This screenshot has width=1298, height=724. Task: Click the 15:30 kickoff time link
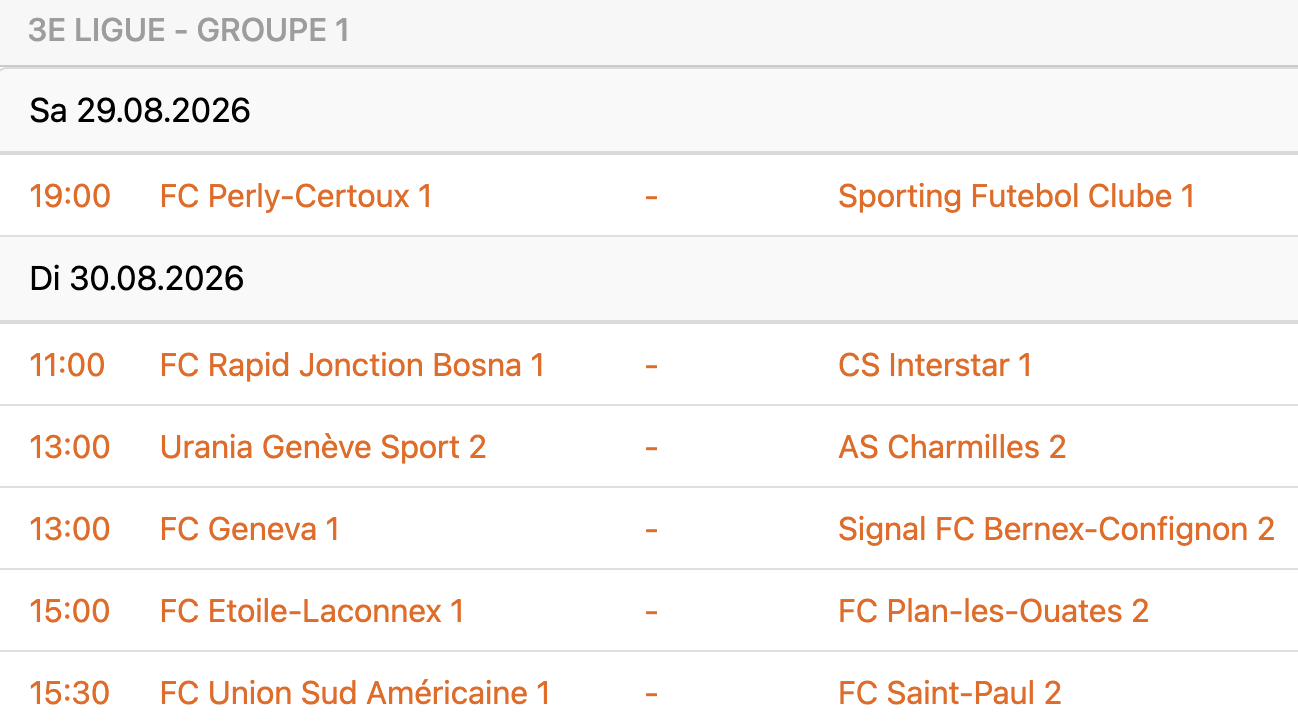(x=70, y=693)
